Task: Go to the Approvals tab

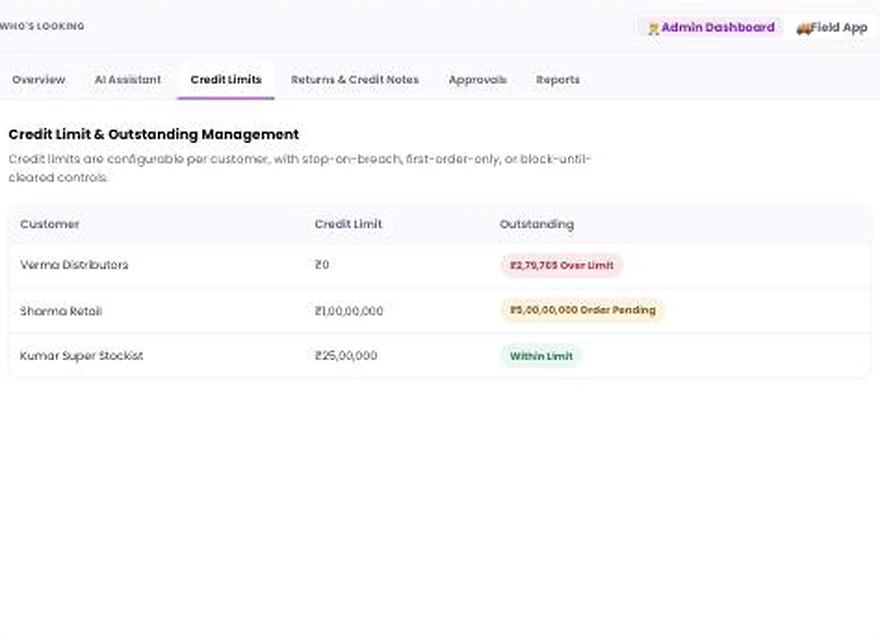Action: coord(478,80)
